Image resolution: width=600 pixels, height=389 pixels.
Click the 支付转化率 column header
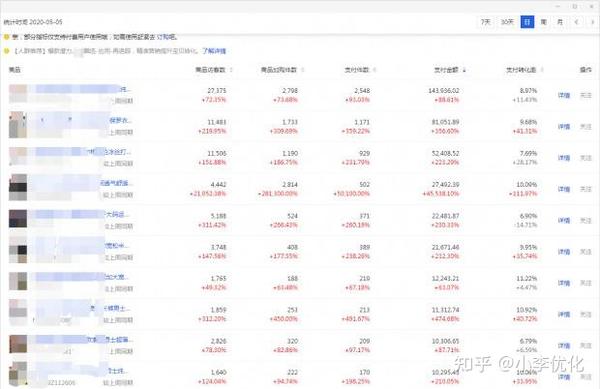coord(521,70)
